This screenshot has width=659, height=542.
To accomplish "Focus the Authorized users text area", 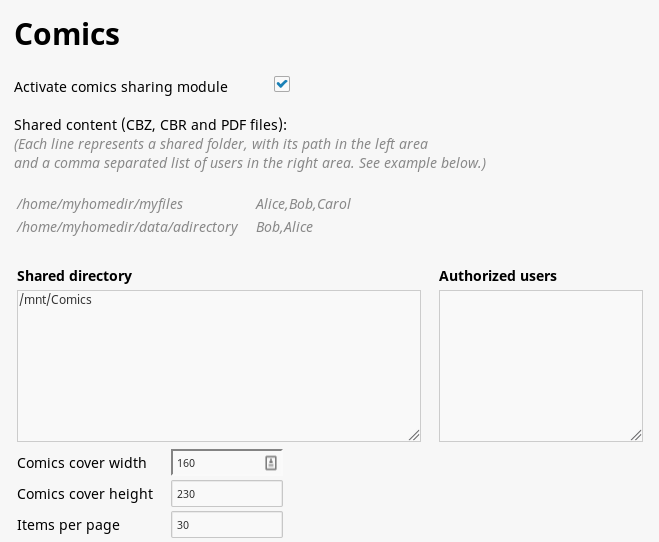I will [x=541, y=366].
